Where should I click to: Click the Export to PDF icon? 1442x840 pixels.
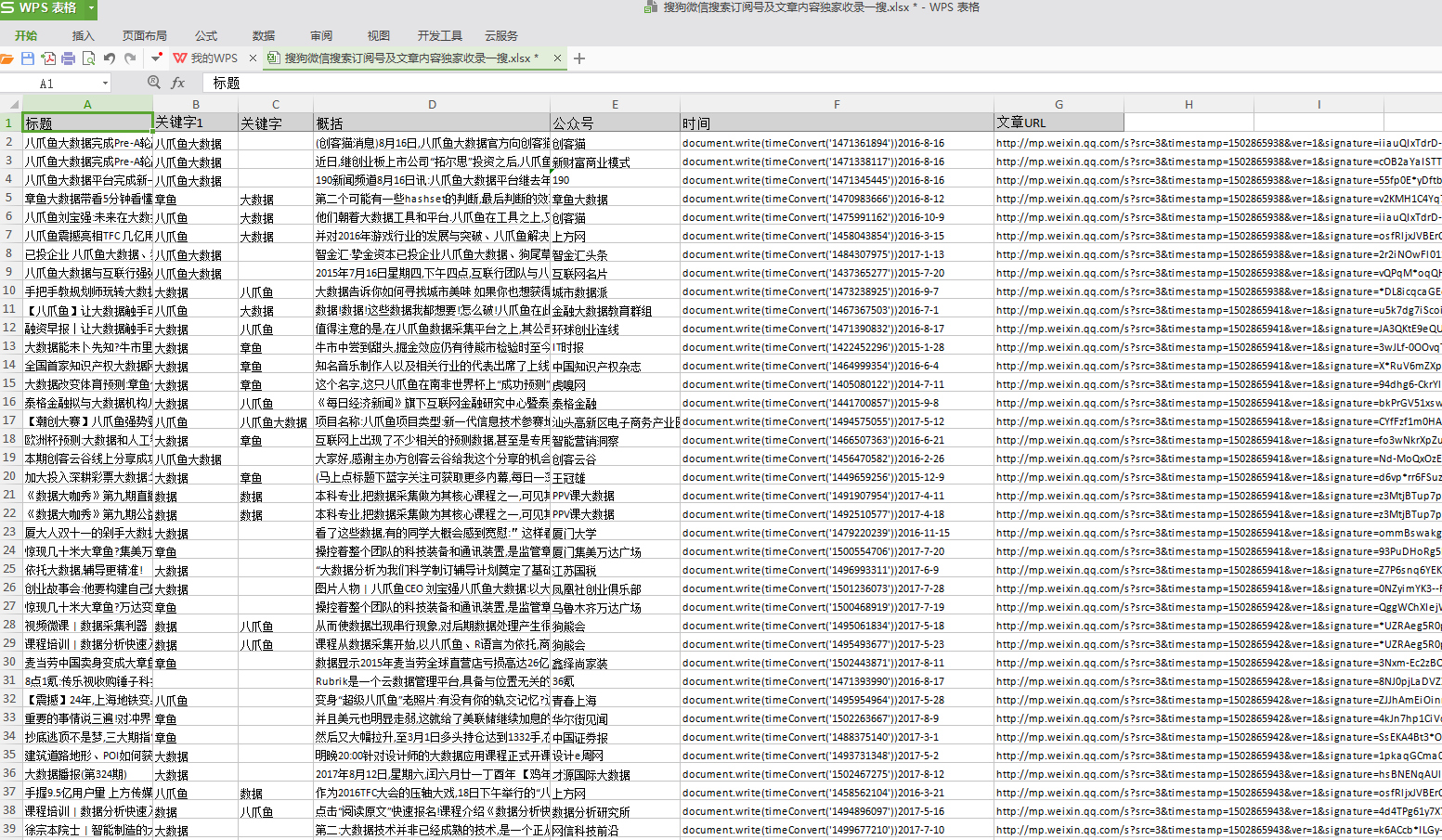(48, 58)
